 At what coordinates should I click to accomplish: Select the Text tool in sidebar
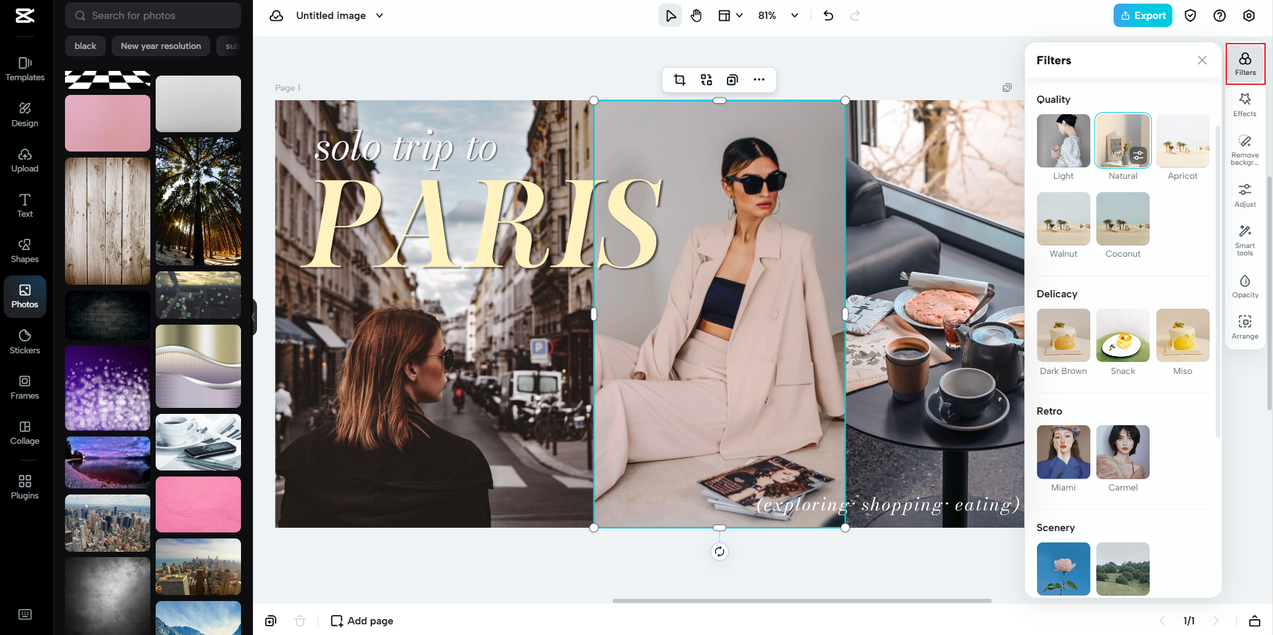point(25,205)
